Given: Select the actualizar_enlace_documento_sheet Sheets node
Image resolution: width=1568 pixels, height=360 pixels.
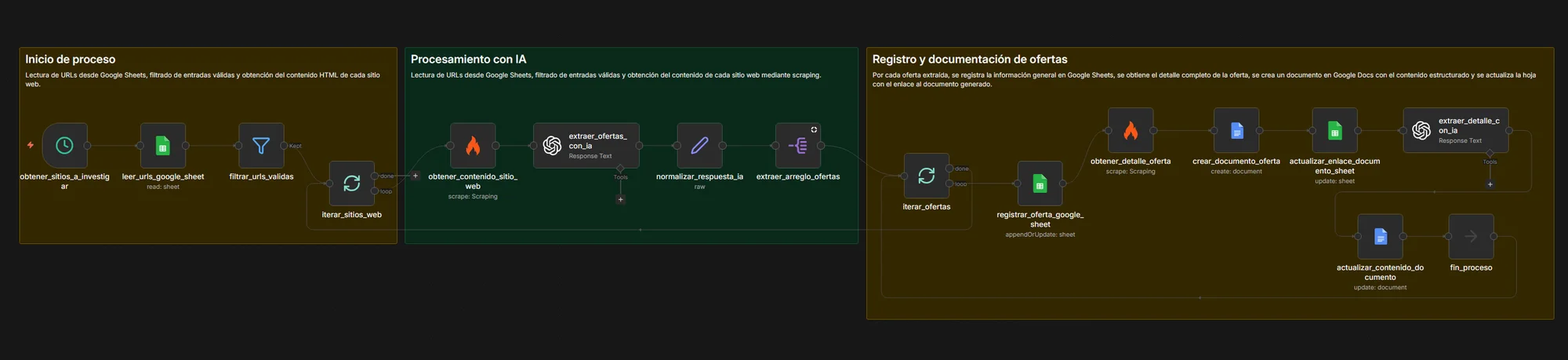Looking at the screenshot, I should (x=1334, y=130).
